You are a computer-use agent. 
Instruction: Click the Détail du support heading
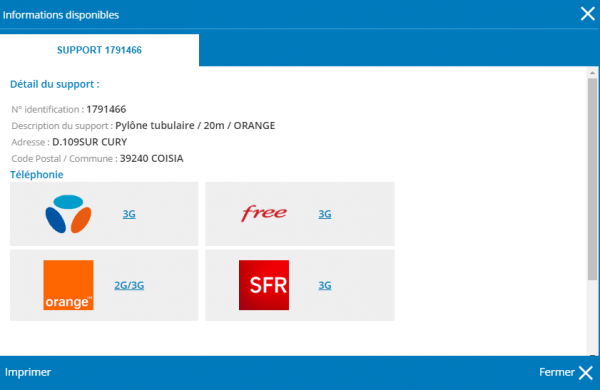click(x=55, y=84)
